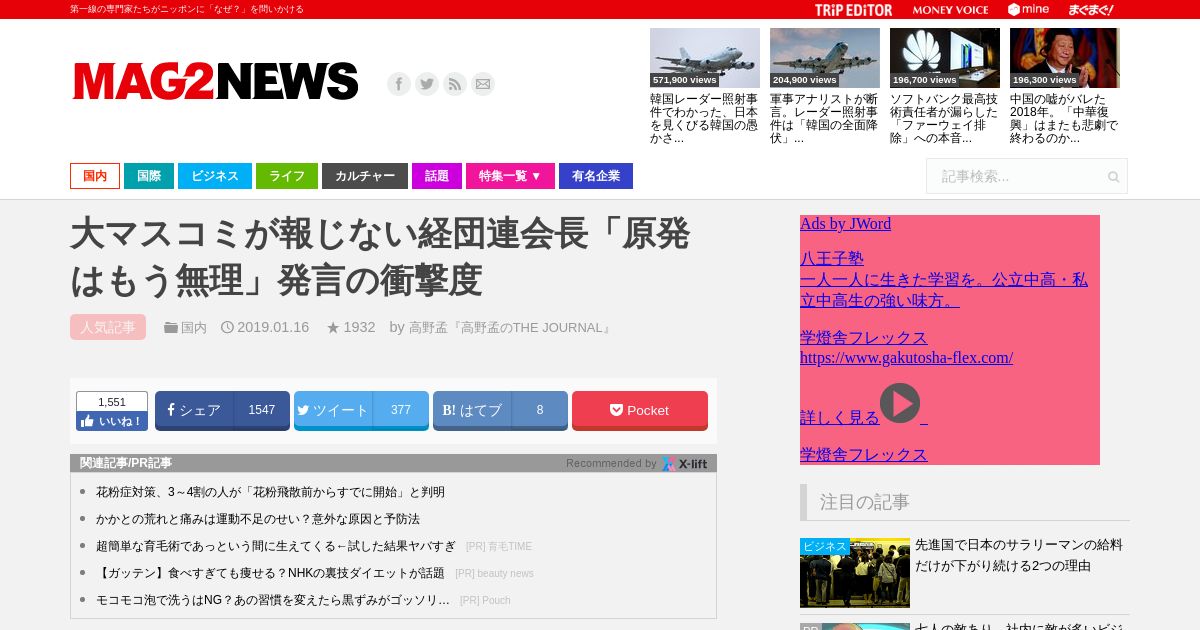Open the 国内 category link under the title
Screen dimensions: 1200x630
point(194,327)
